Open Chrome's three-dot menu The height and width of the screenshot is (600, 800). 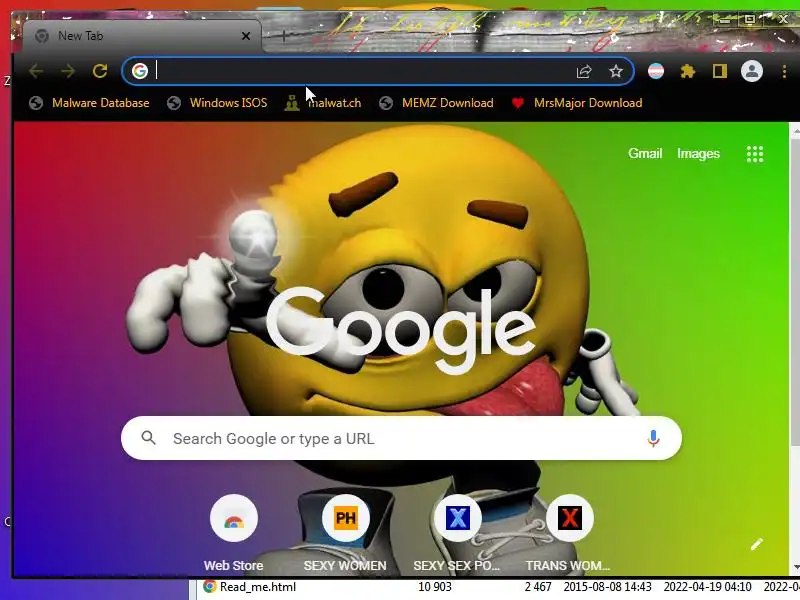click(x=784, y=71)
